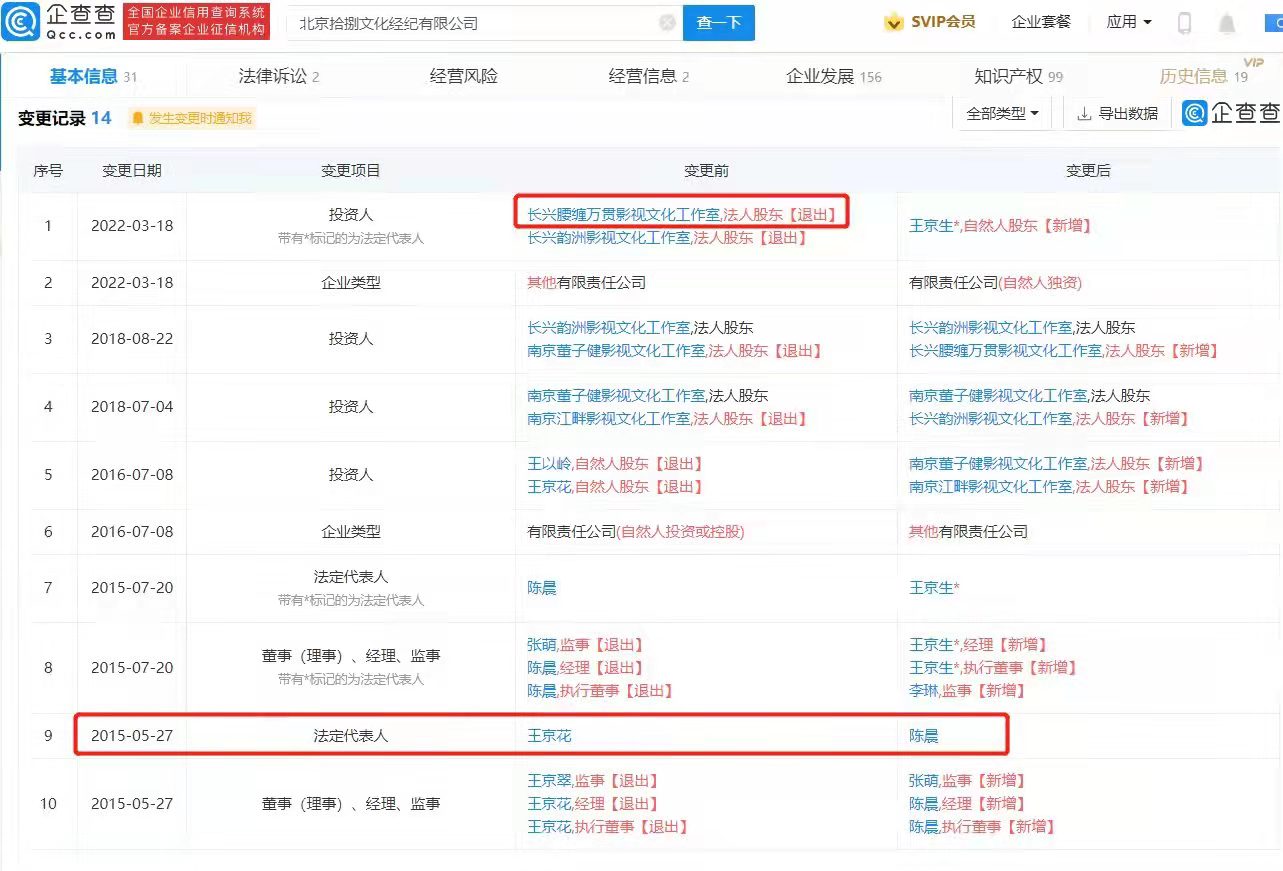Switch to the 知识产权 tab
Image resolution: width=1283 pixels, height=871 pixels.
1019,76
